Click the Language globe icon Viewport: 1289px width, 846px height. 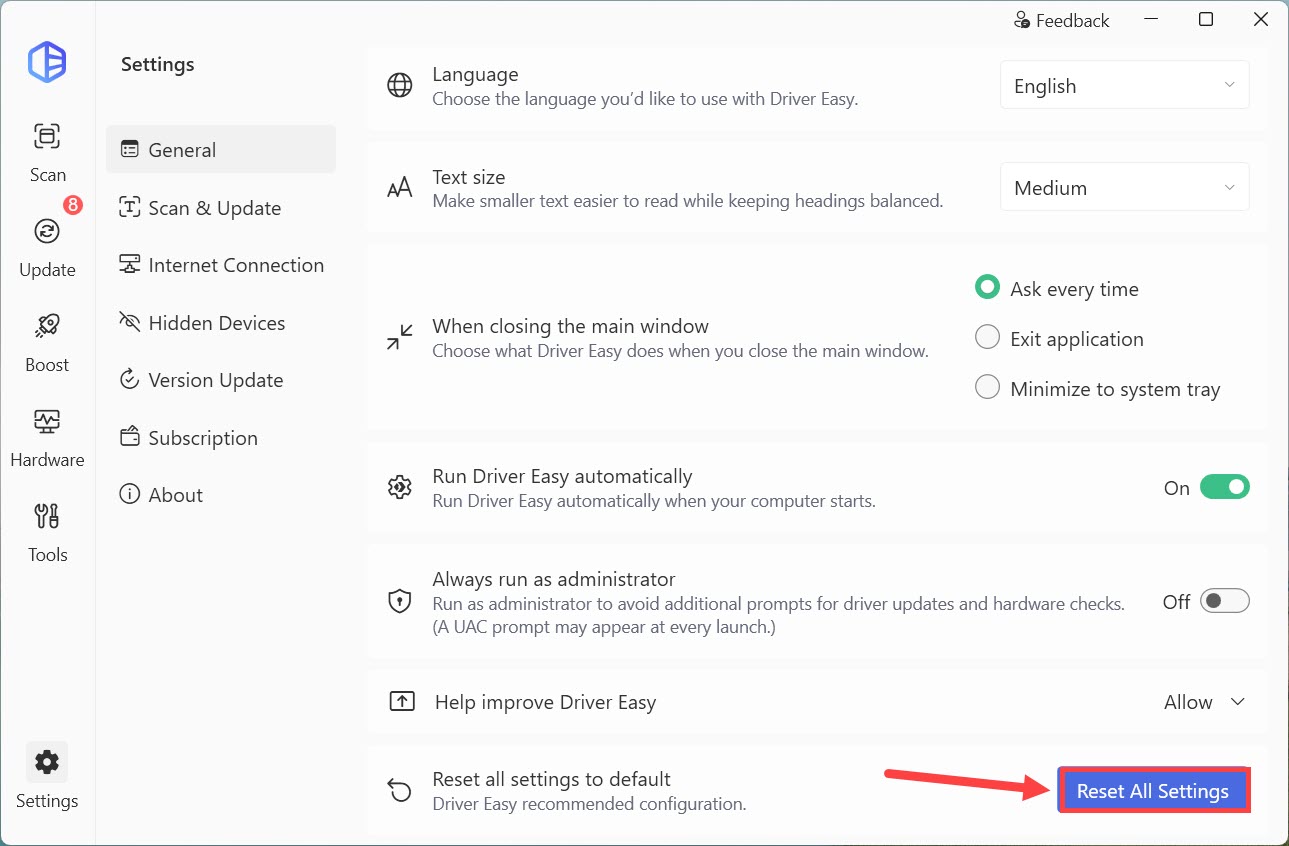(400, 86)
